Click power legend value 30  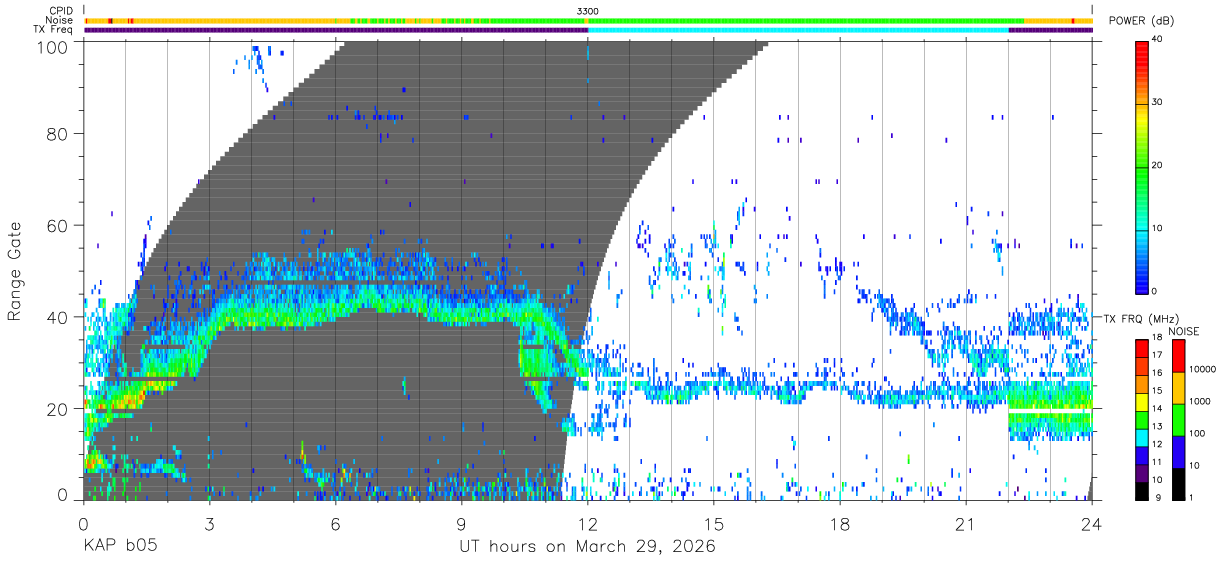point(1159,102)
